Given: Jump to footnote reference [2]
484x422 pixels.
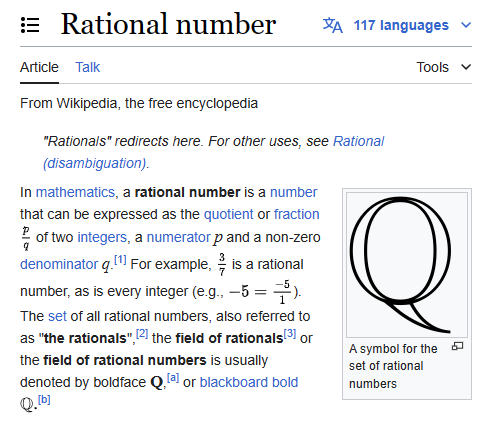Looking at the screenshot, I should (142, 334).
